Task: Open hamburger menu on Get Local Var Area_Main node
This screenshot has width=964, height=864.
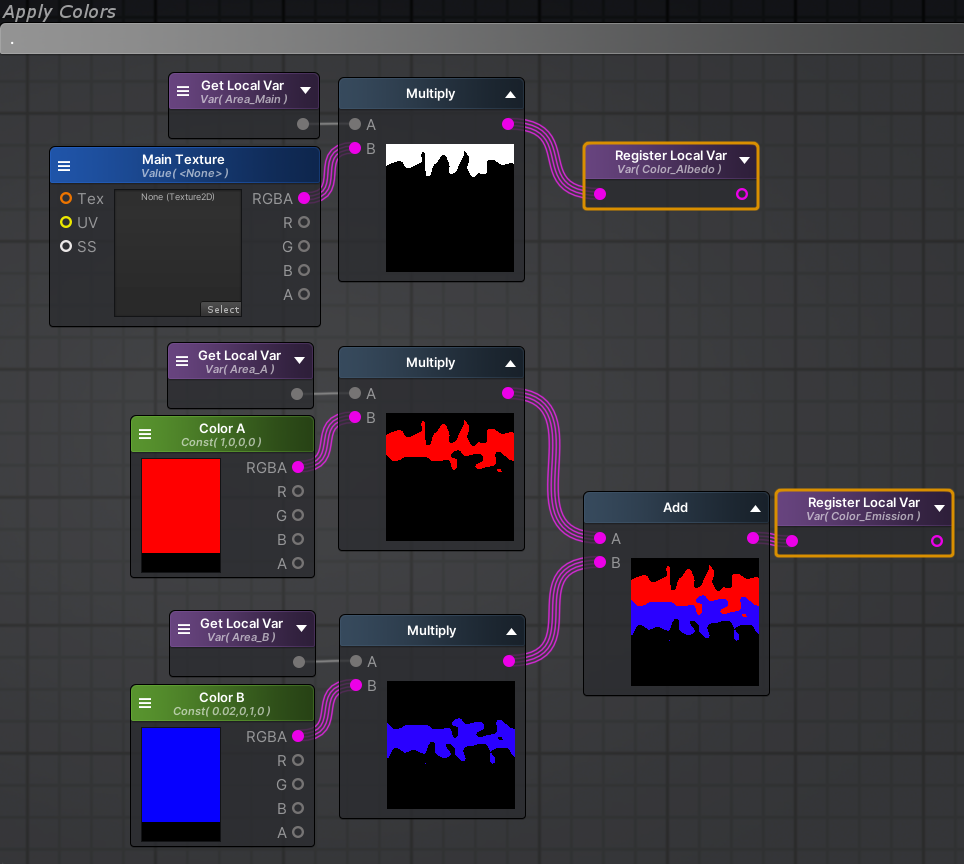Action: 183,91
